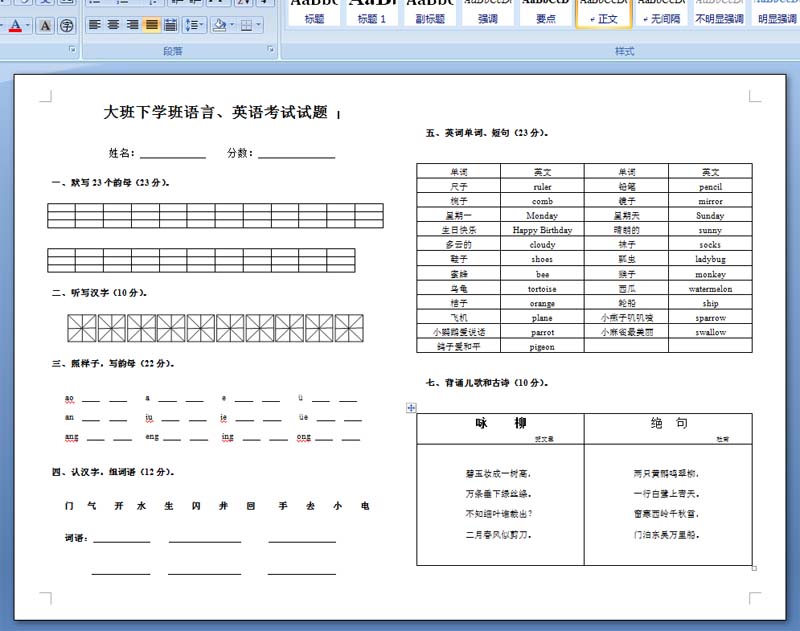
Task: Apply the 要点 style
Action: coord(546,12)
